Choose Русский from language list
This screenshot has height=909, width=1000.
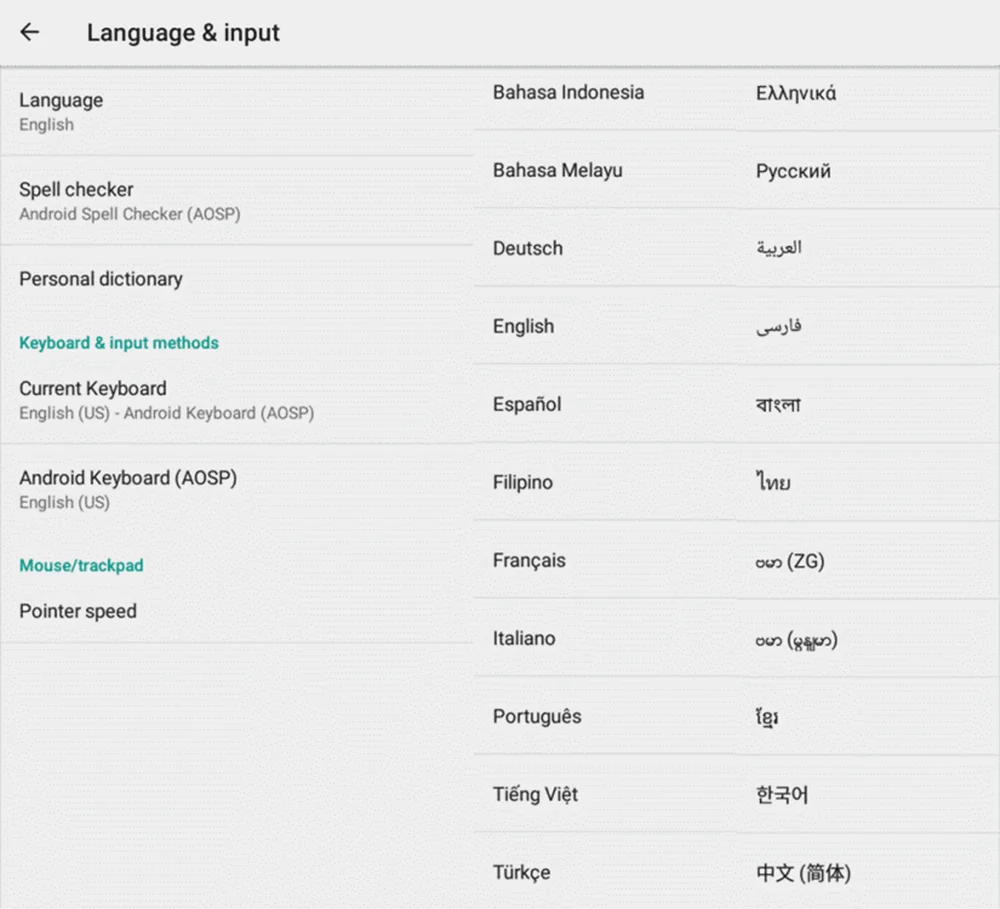click(x=793, y=171)
